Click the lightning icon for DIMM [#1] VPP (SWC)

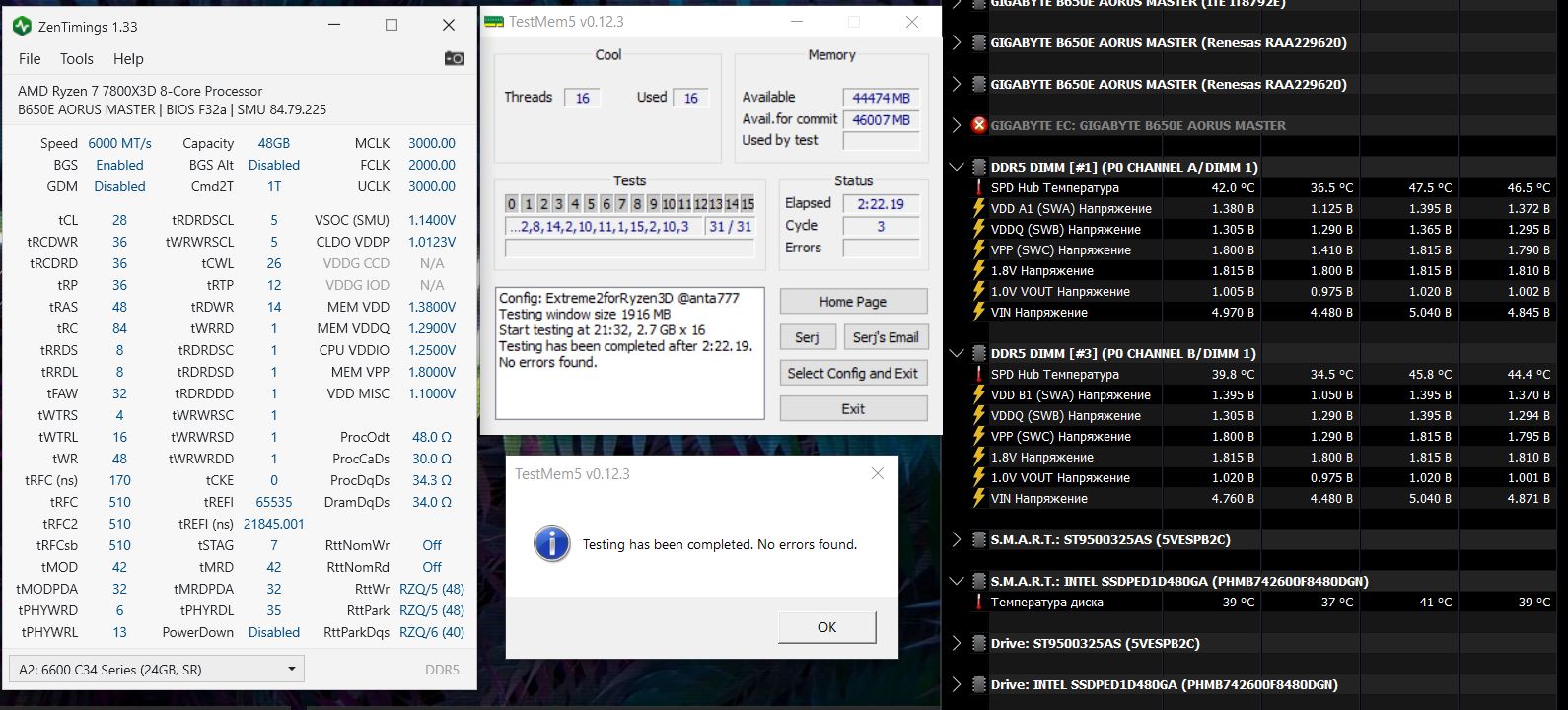pos(978,249)
